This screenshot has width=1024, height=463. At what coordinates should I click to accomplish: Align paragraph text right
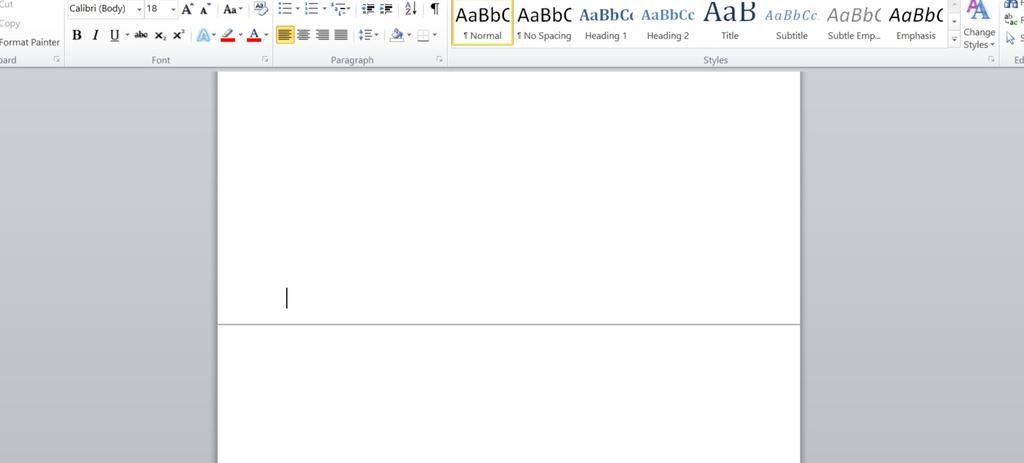[x=322, y=35]
